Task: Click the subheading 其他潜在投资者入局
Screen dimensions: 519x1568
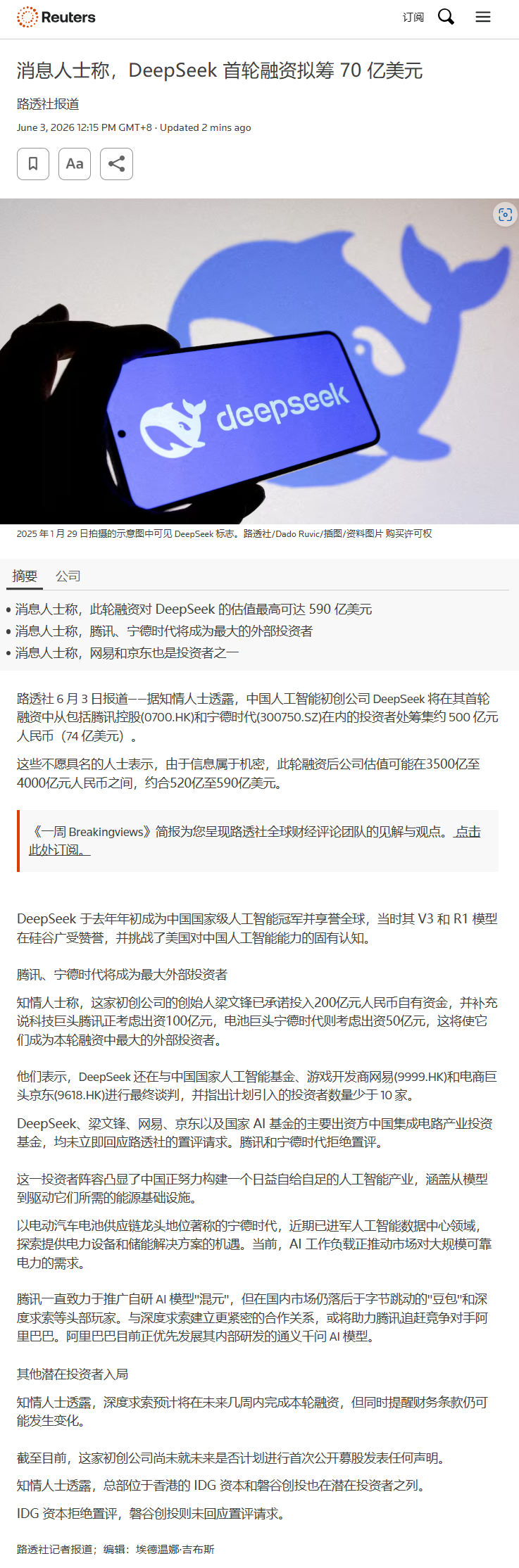Action: 73,1374
